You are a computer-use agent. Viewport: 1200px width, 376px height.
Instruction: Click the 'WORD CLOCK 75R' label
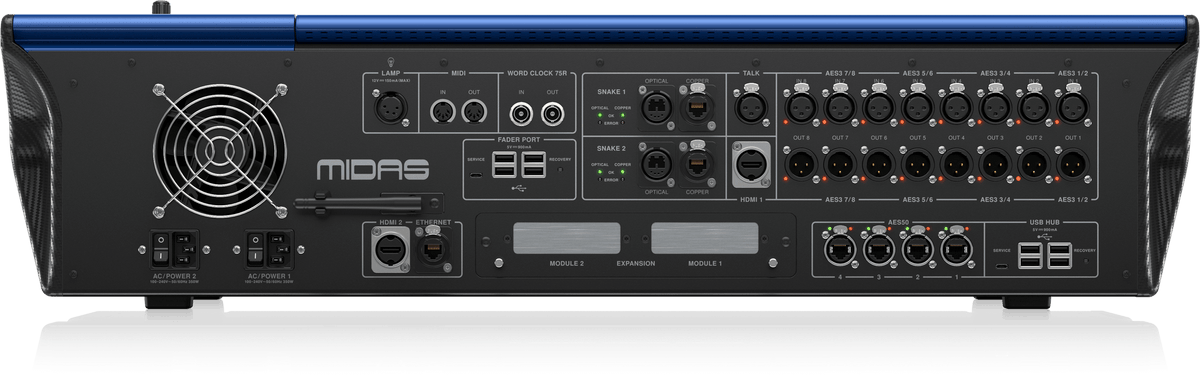(536, 74)
